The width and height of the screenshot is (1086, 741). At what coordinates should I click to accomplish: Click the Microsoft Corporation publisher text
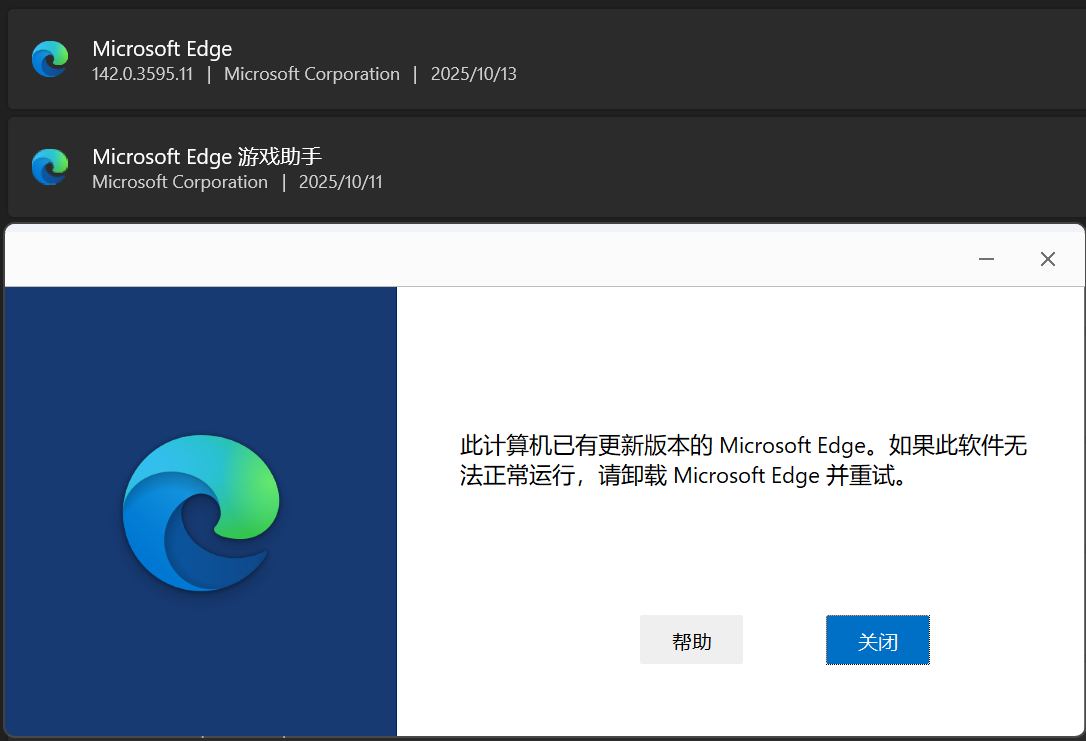tap(311, 74)
